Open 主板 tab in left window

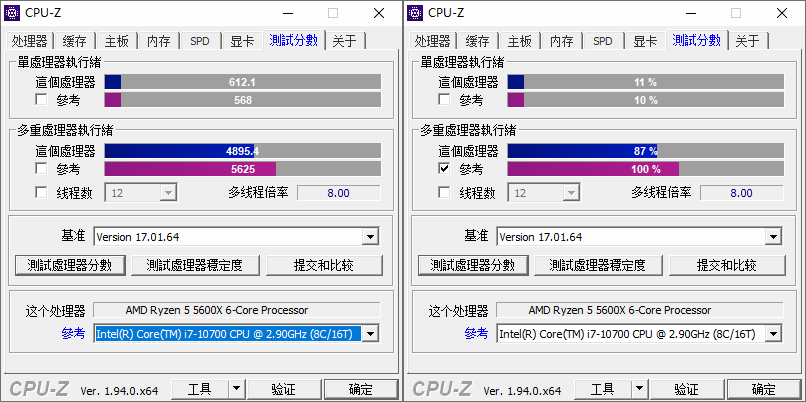click(117, 41)
